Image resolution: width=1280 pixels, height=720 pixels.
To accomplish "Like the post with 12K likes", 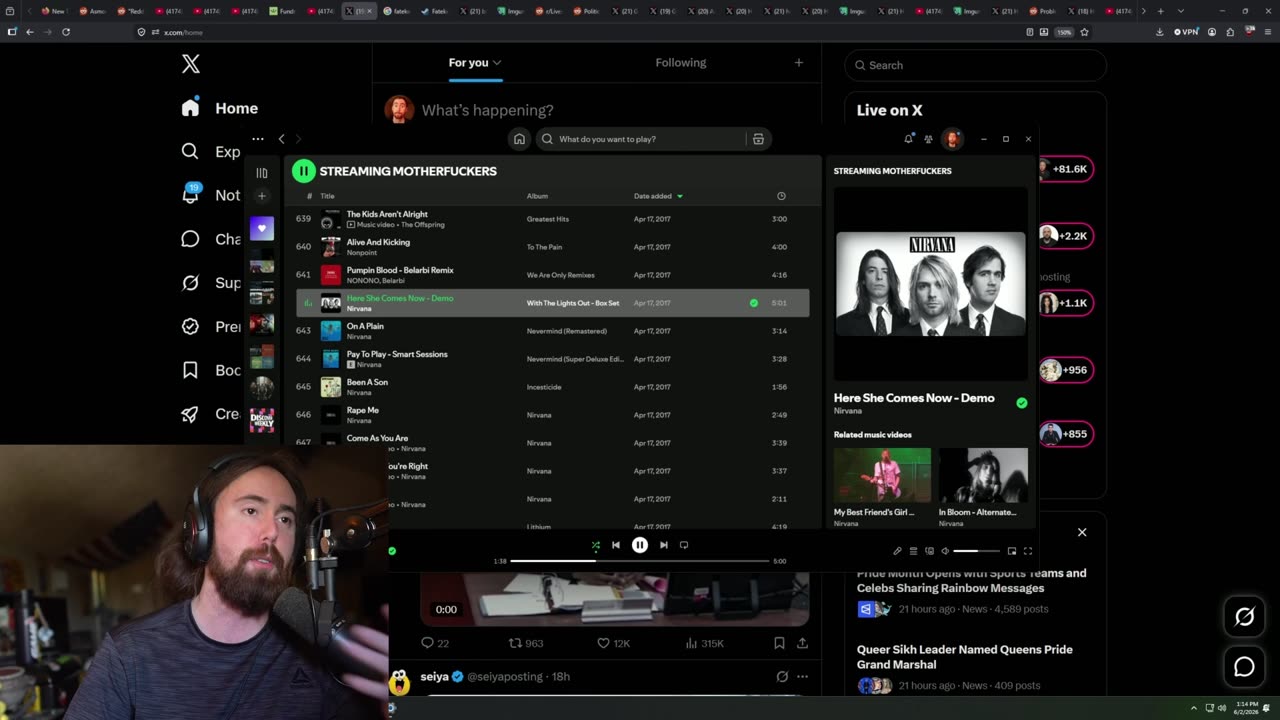I will pos(613,643).
